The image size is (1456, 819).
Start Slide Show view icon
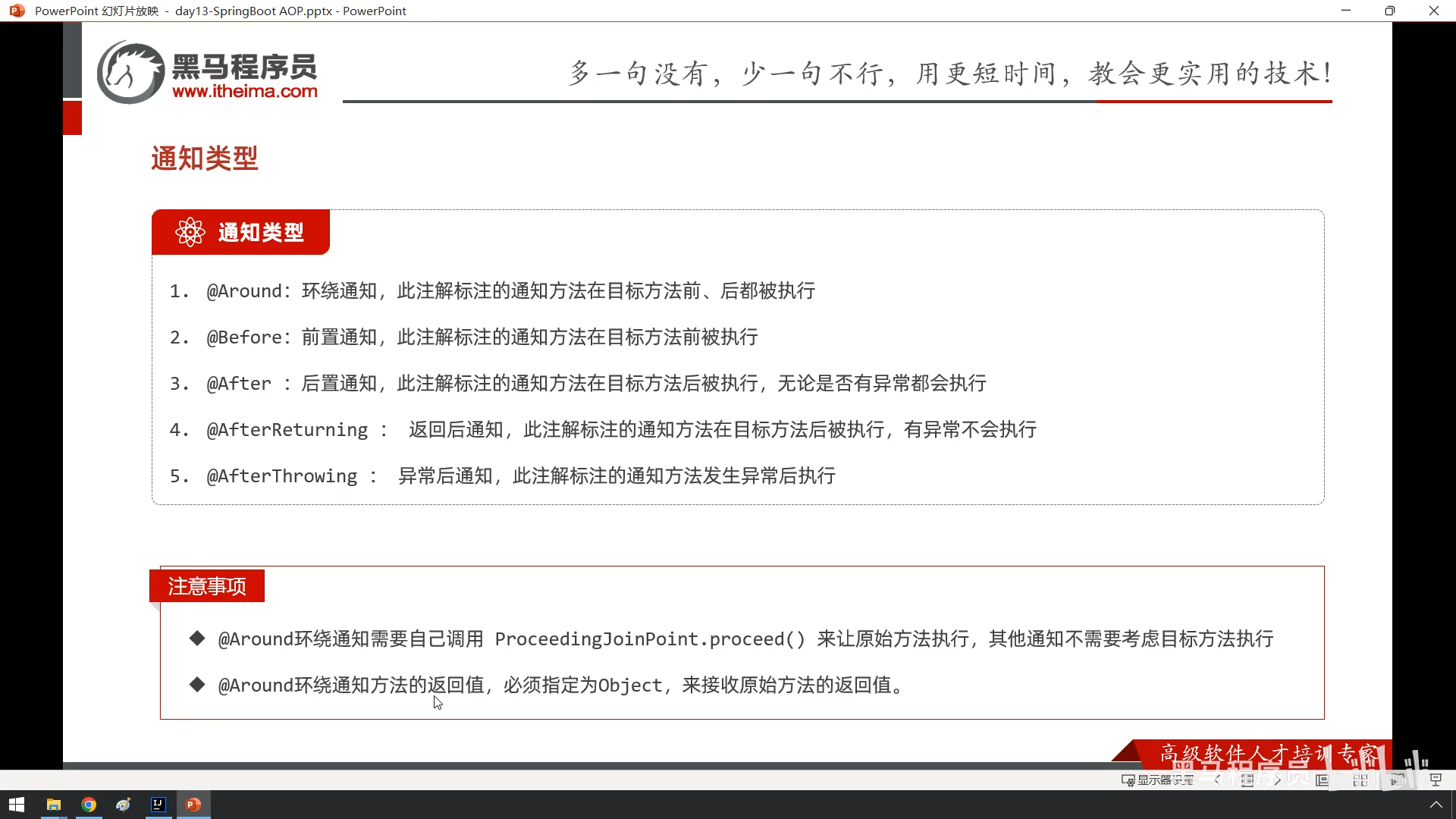coord(1436,780)
